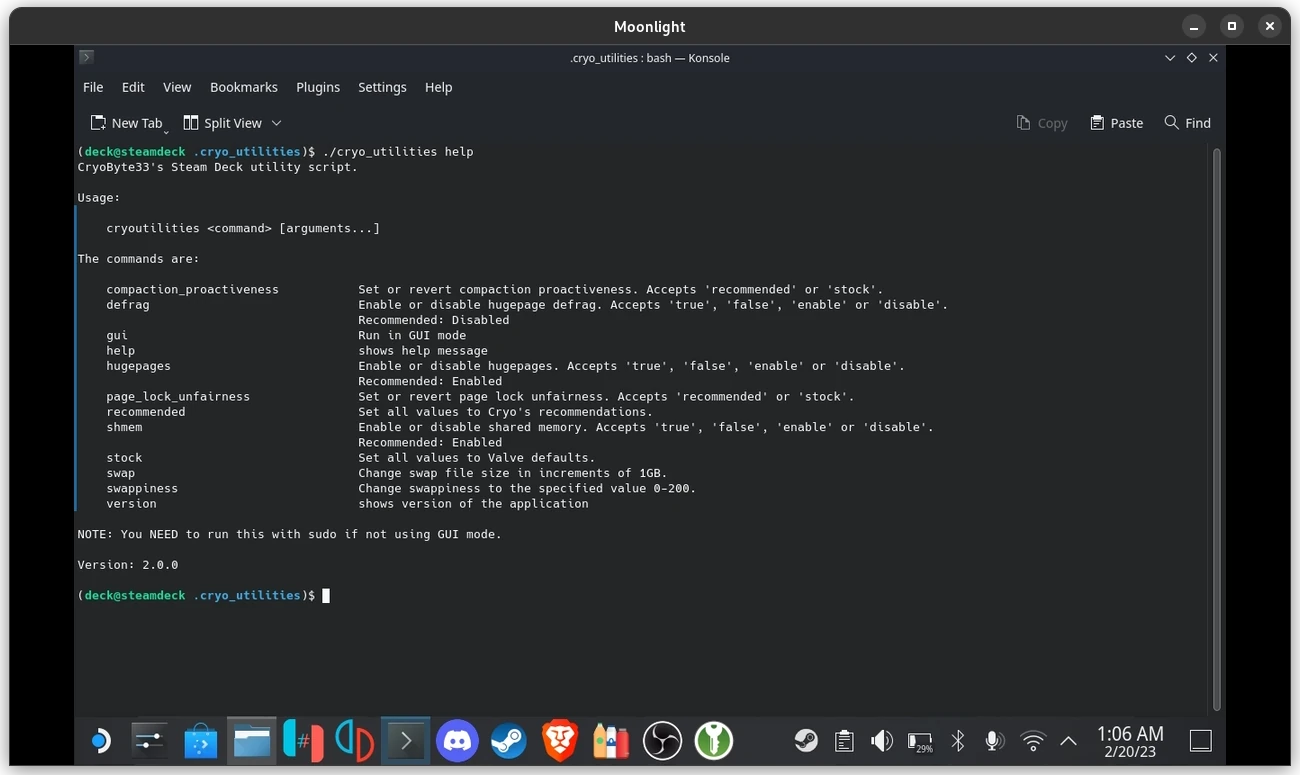Viewport: 1300px width, 775px height.
Task: Click the Split View button
Action: pyautogui.click(x=222, y=123)
